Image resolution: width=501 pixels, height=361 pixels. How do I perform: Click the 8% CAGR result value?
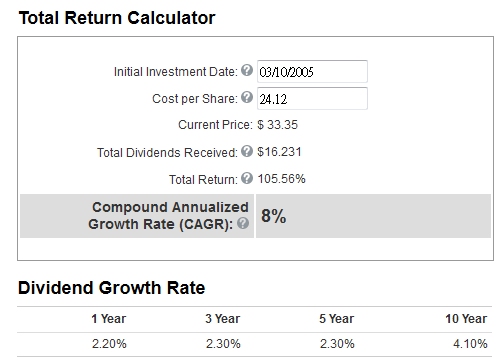273,216
